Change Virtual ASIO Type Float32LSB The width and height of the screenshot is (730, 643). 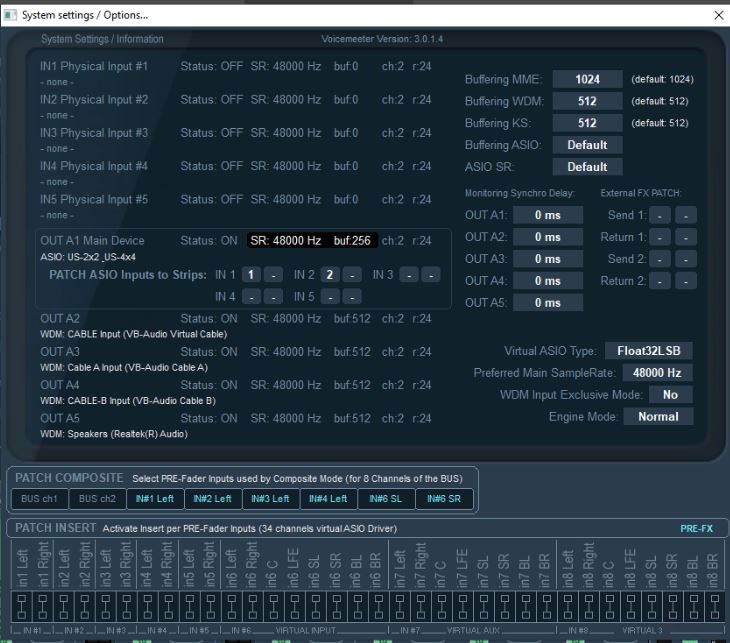click(x=649, y=351)
